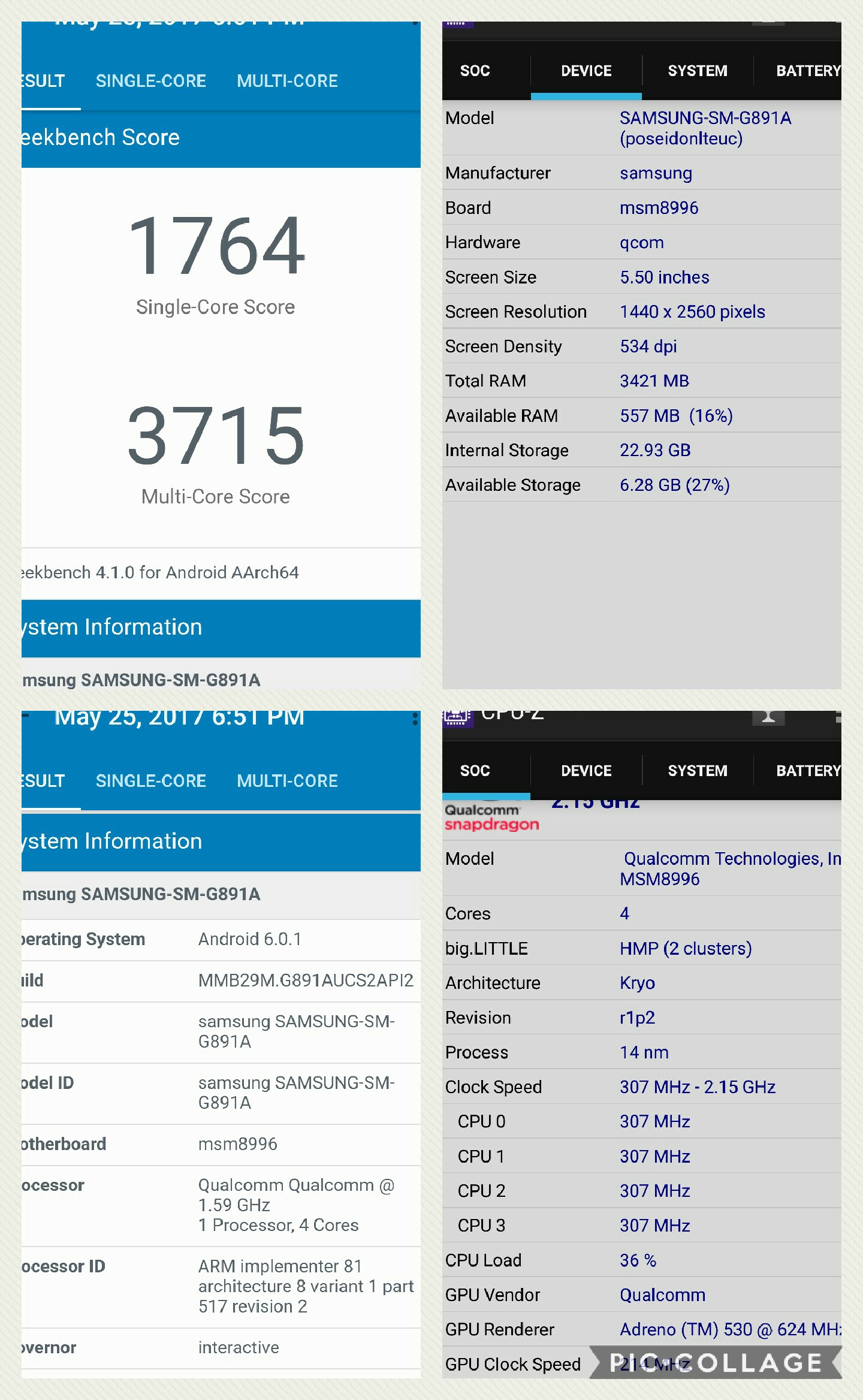Switch to DEVICE tab in the lower CPU-Z panel
The width and height of the screenshot is (863, 1400).
tap(586, 771)
